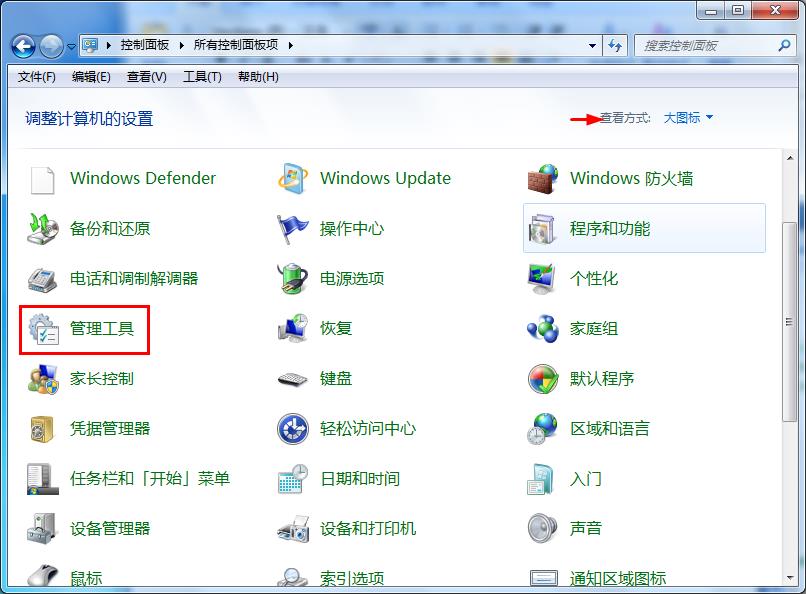Open the 恢复 icon
This screenshot has width=806, height=594.
pyautogui.click(x=292, y=328)
